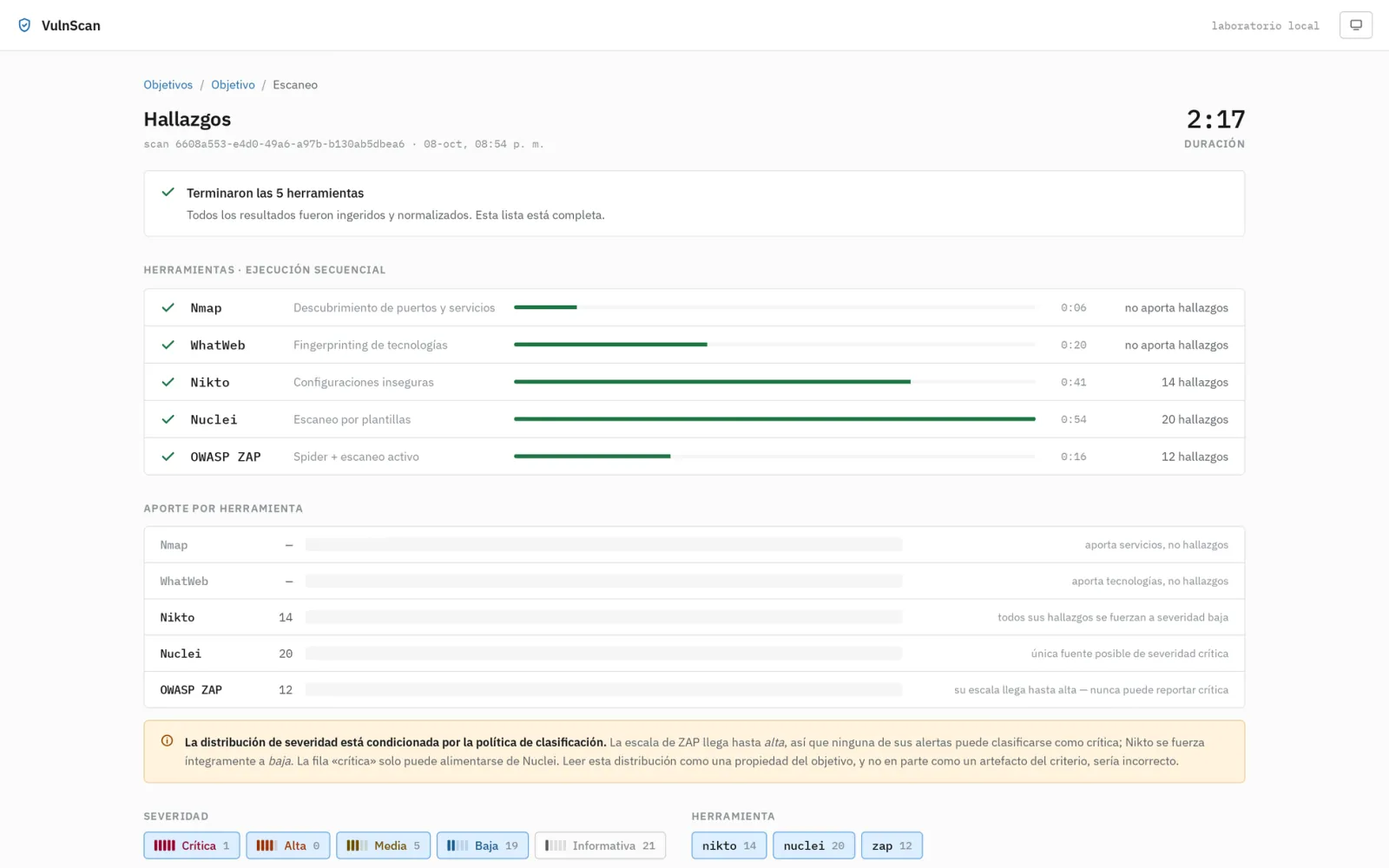Click '14 hallazgos' in the Nikto row
This screenshot has width=1389, height=868.
click(x=1195, y=382)
